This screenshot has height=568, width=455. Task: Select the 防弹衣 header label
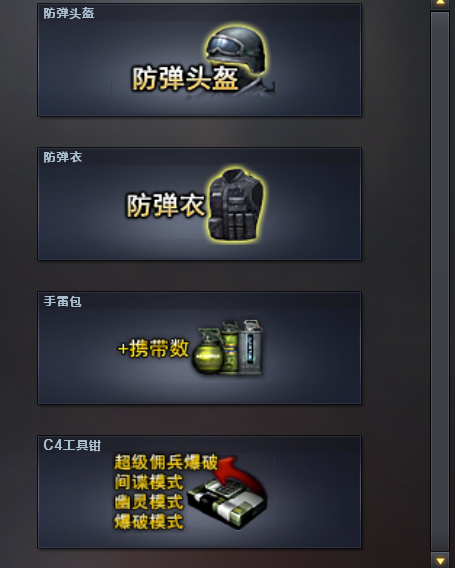point(63,158)
